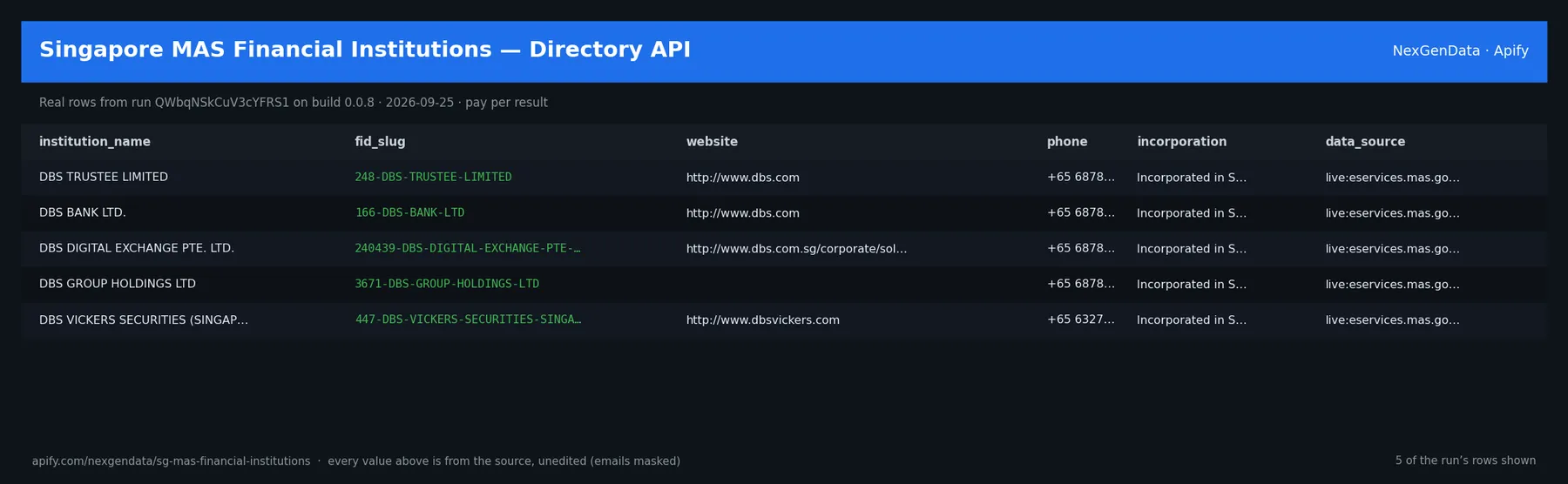Select the DBS TRUSTEE LIMITED name cell

(104, 178)
